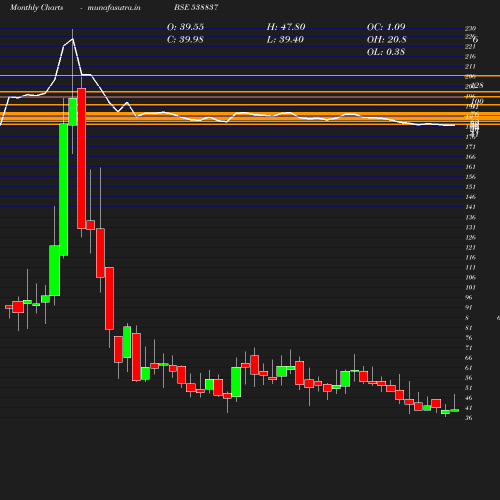Click the 136 price axis label
The width and height of the screenshot is (500, 500).
tap(470, 218)
